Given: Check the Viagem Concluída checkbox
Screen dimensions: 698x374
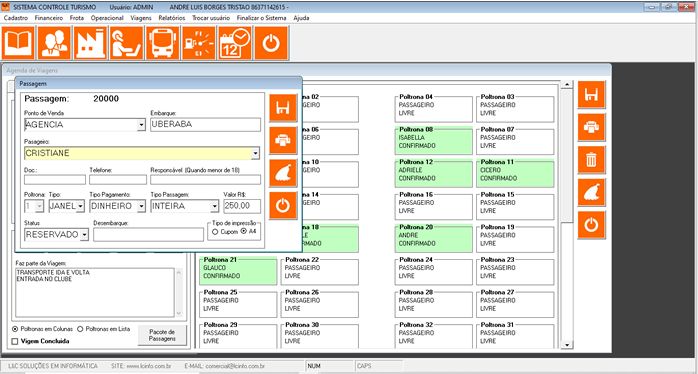Looking at the screenshot, I should [x=15, y=341].
